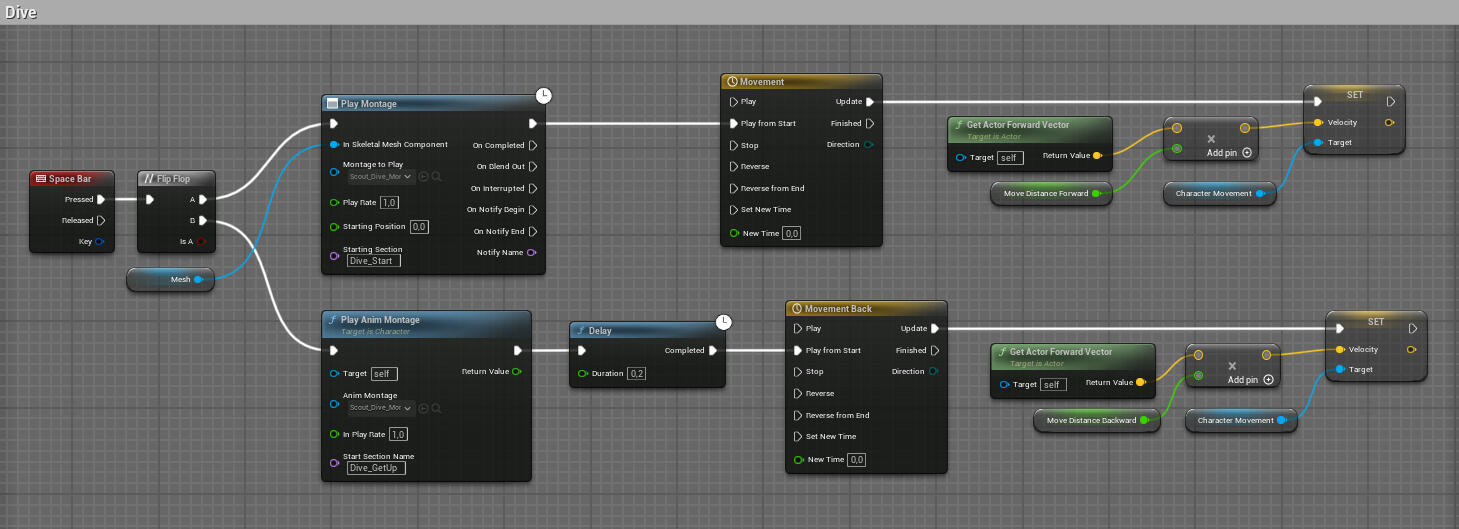
Task: Click the Starting Section Dive_Start text field
Action: point(373,261)
